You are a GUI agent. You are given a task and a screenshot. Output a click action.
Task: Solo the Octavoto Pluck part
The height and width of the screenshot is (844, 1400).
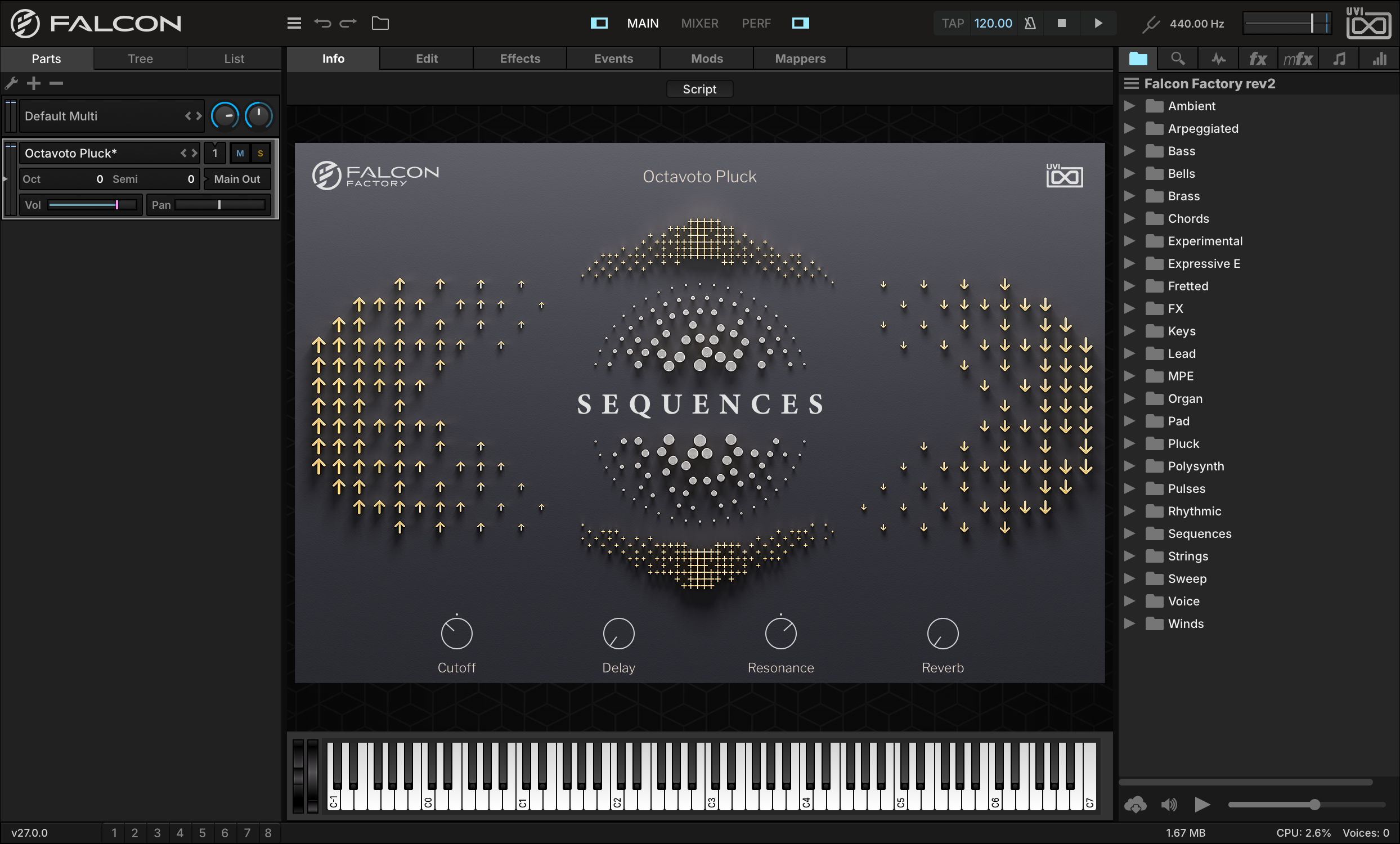tap(260, 154)
